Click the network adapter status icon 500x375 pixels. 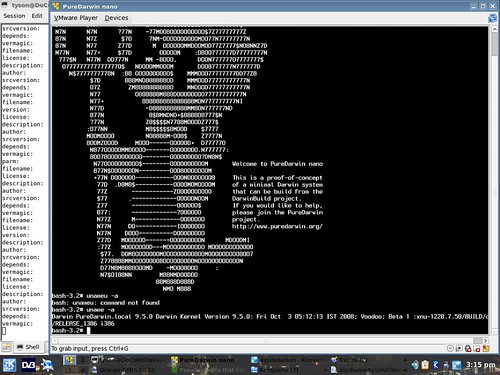point(459,349)
